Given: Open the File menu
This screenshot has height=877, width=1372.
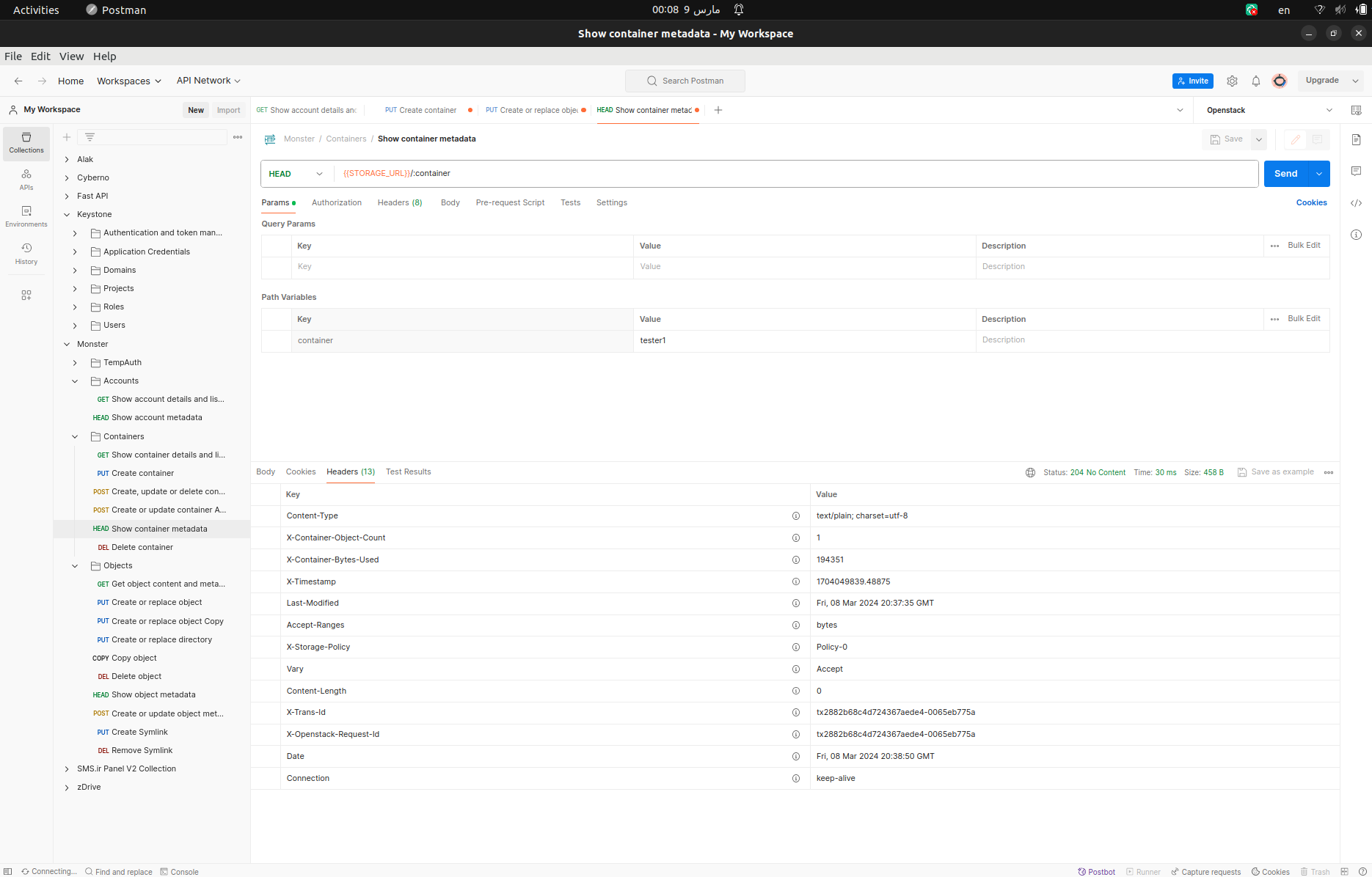Looking at the screenshot, I should pos(13,56).
